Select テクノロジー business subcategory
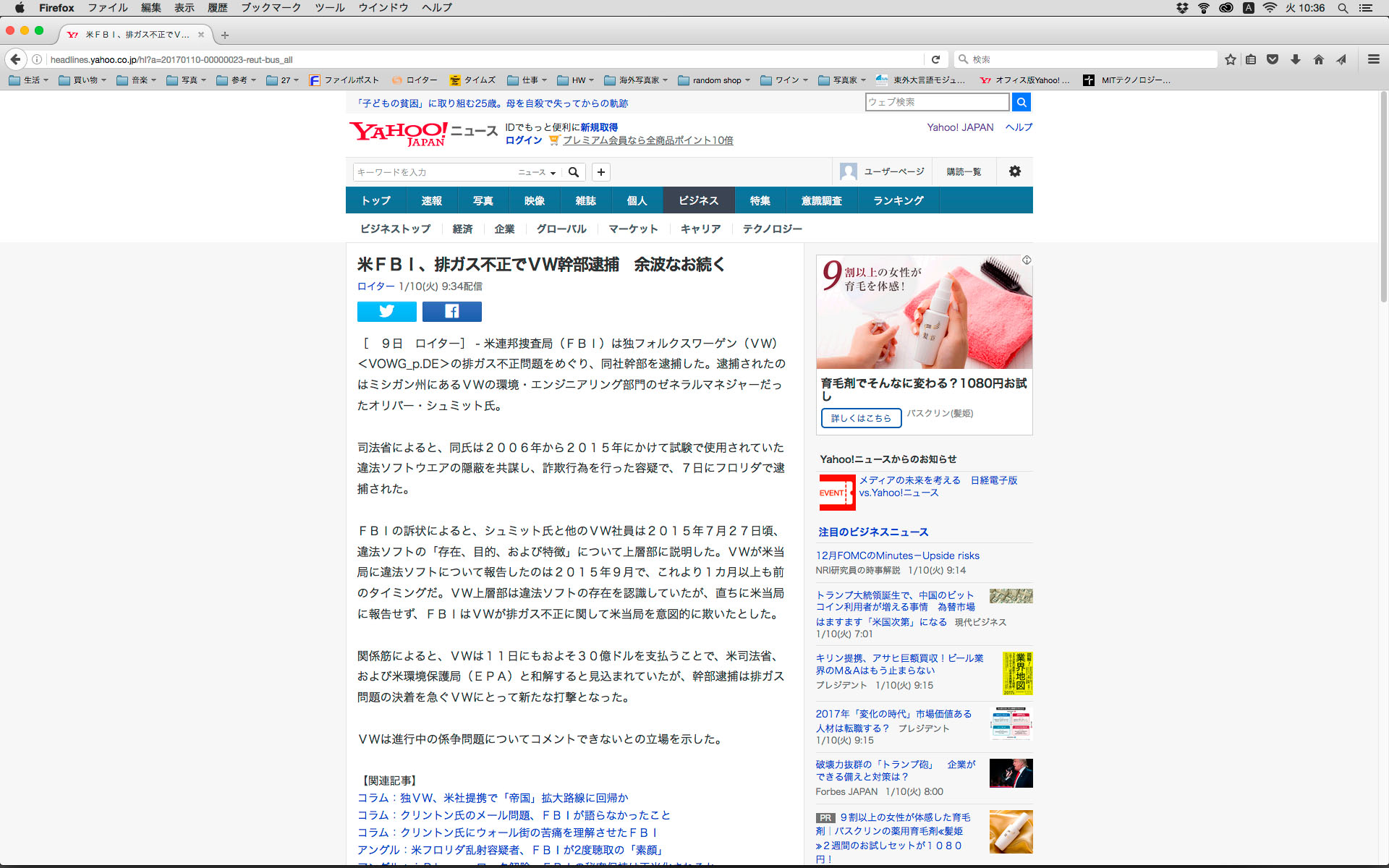The image size is (1389, 868). tap(772, 229)
